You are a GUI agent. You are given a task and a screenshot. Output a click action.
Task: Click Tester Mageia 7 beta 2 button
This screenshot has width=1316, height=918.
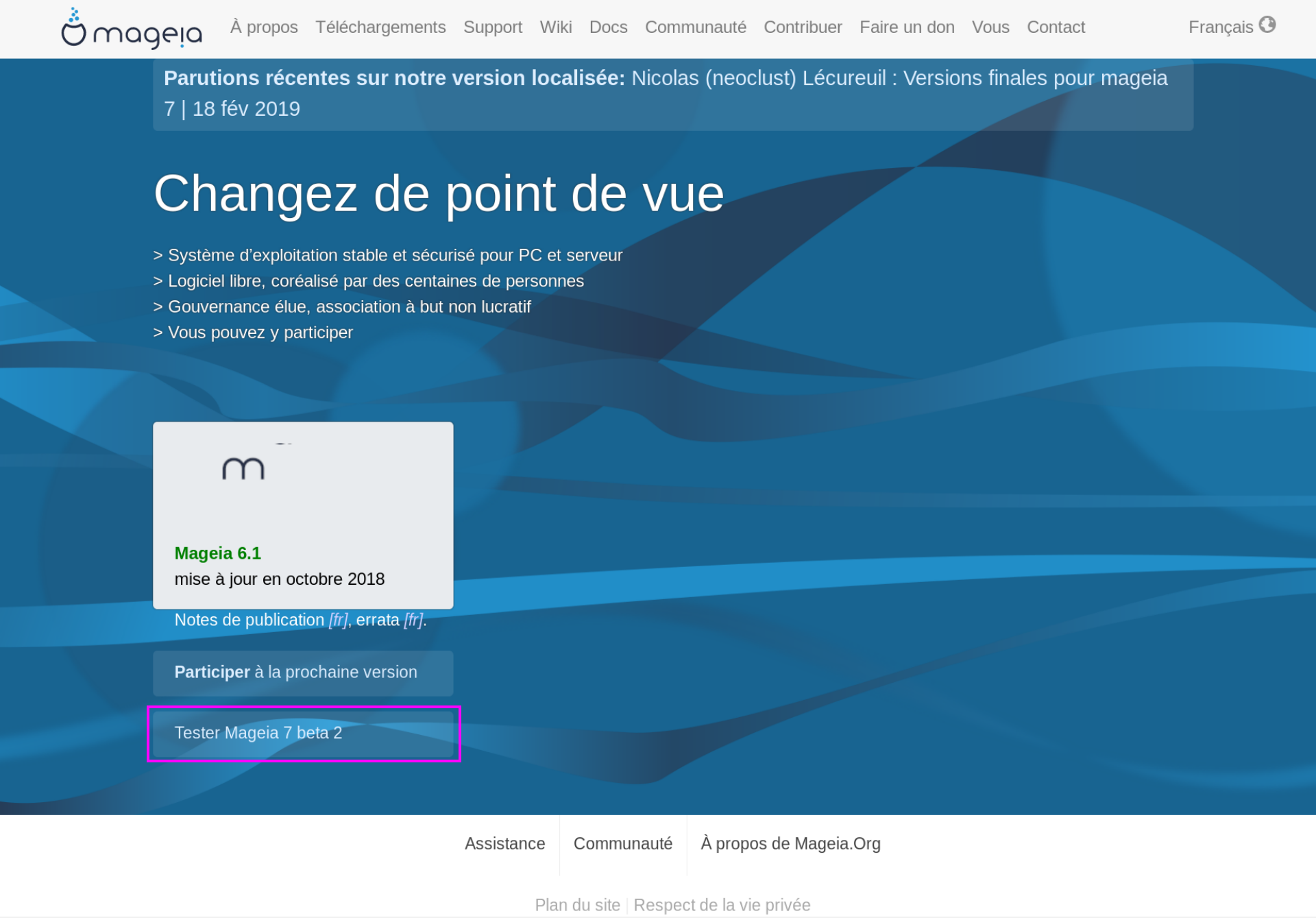[303, 734]
